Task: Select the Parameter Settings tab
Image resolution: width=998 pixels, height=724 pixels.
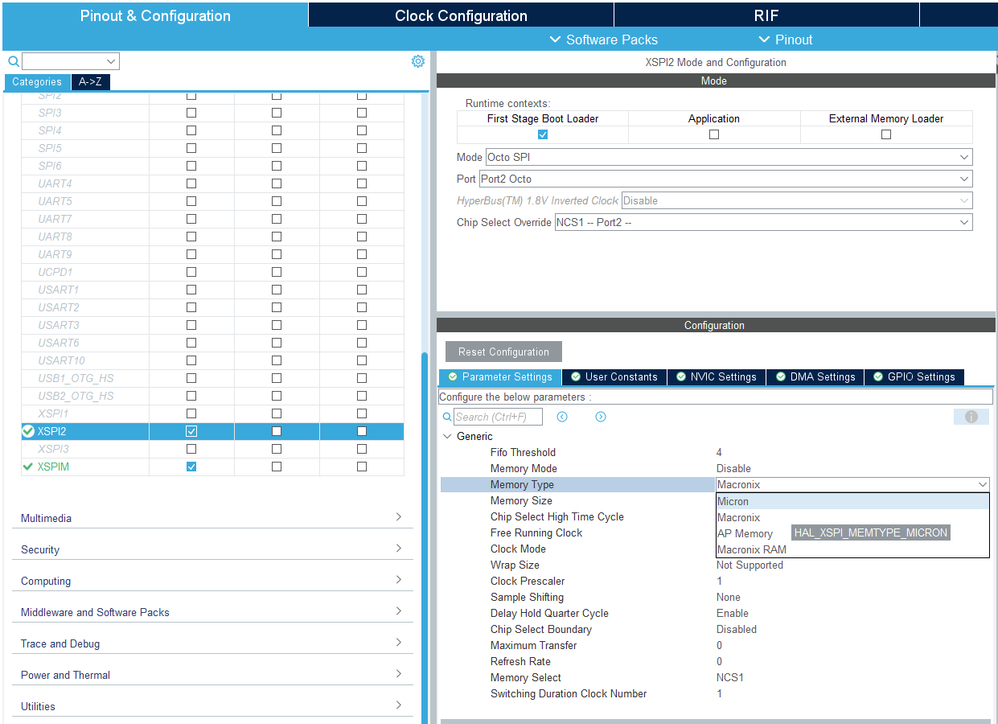Action: tap(500, 377)
